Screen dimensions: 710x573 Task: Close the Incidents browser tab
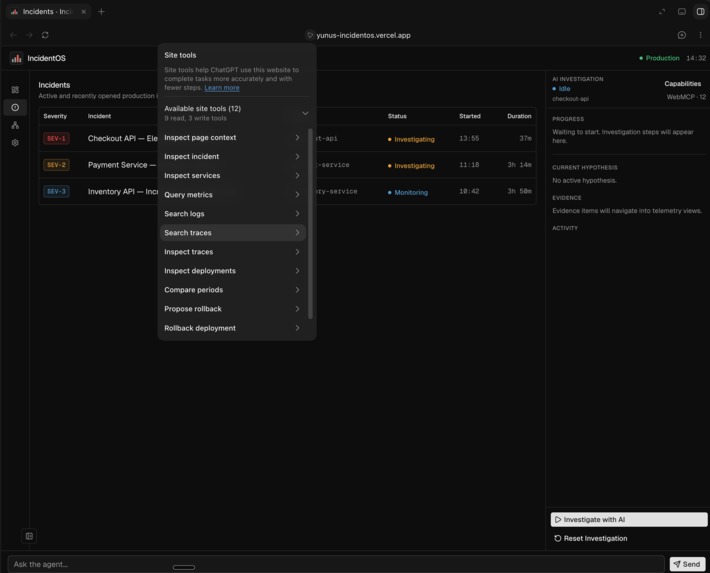(x=84, y=12)
